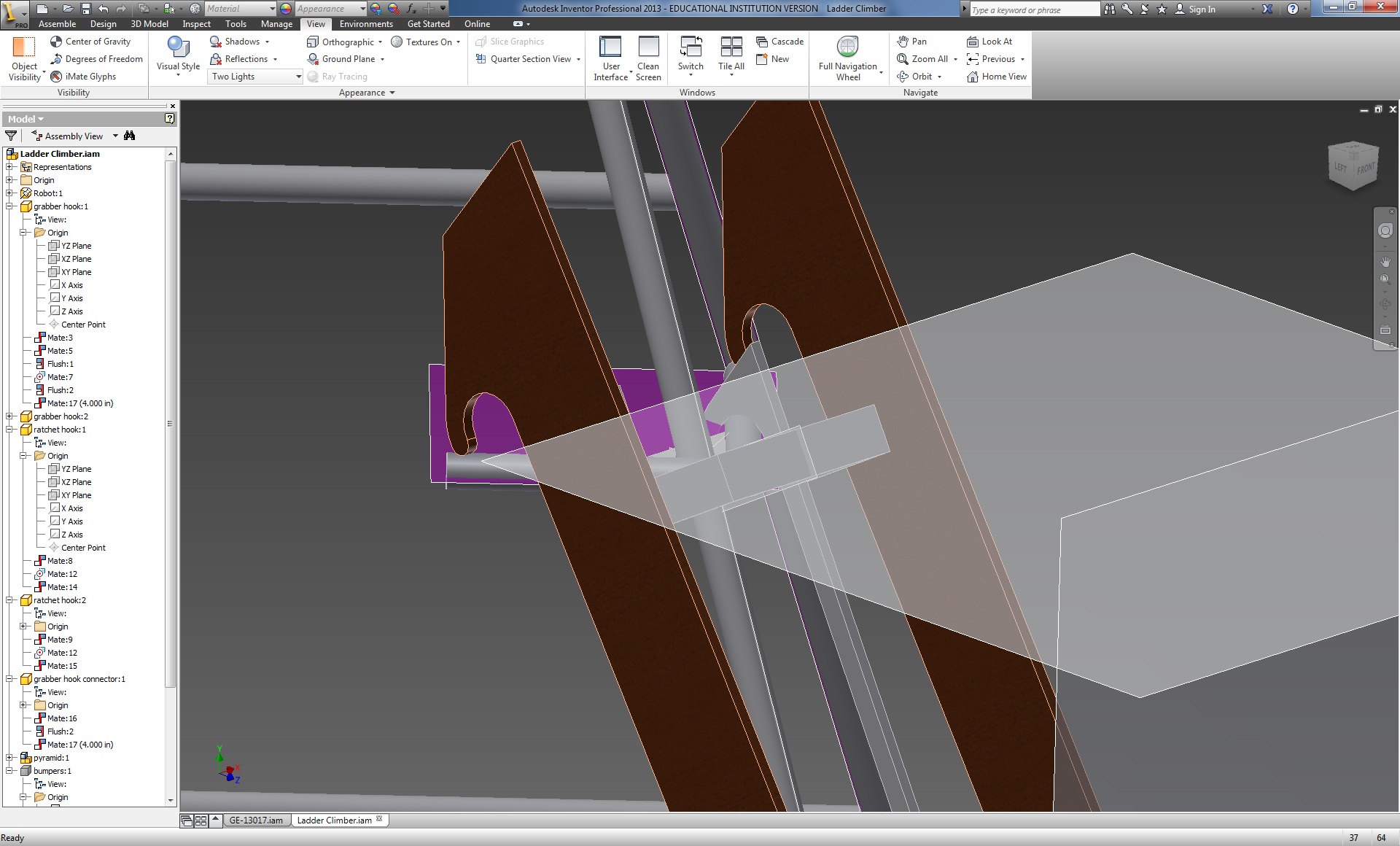Select the Orbit tool
Image resolution: width=1400 pixels, height=846 pixels.
point(915,77)
